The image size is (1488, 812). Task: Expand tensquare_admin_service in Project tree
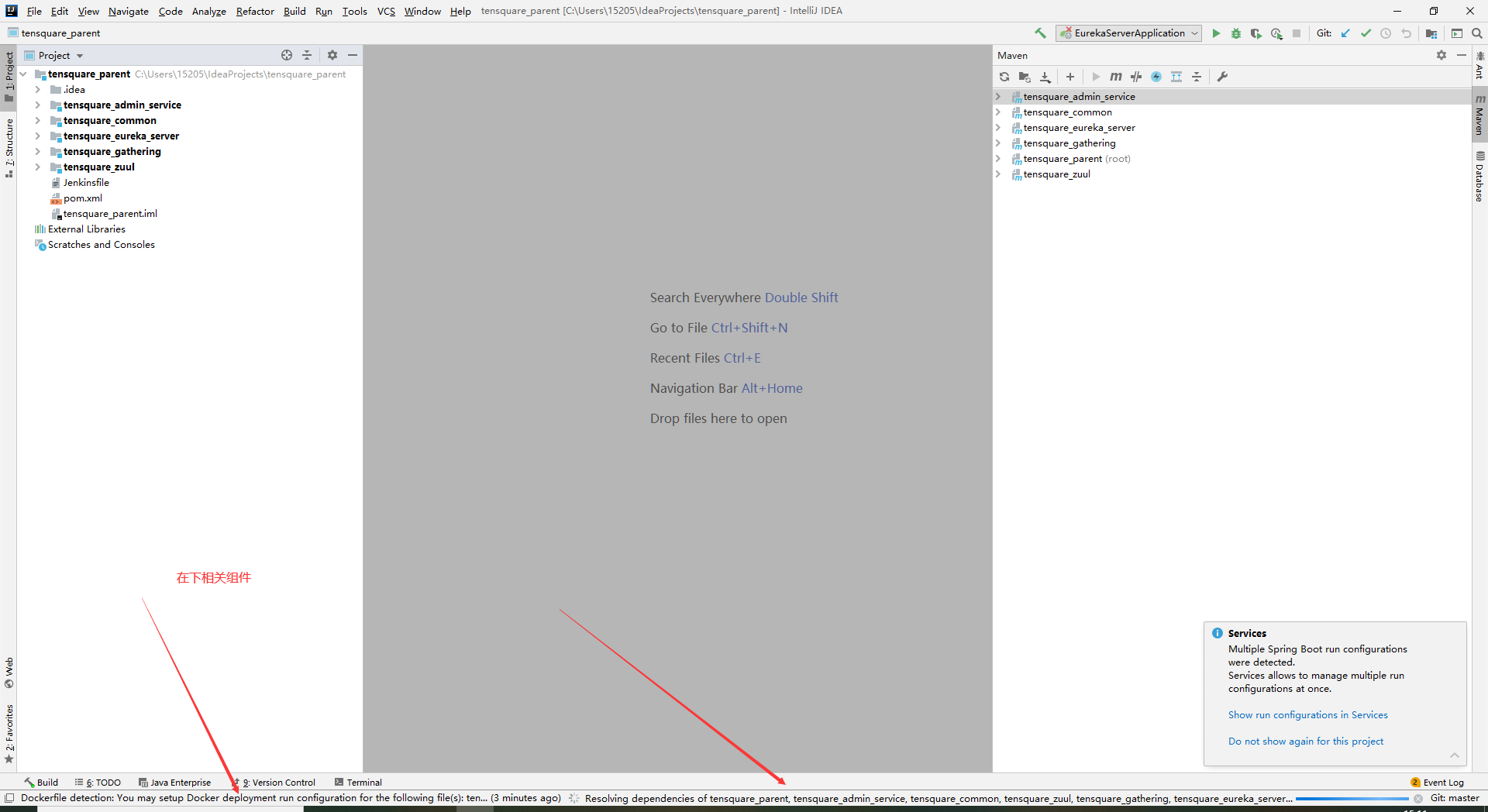(37, 105)
